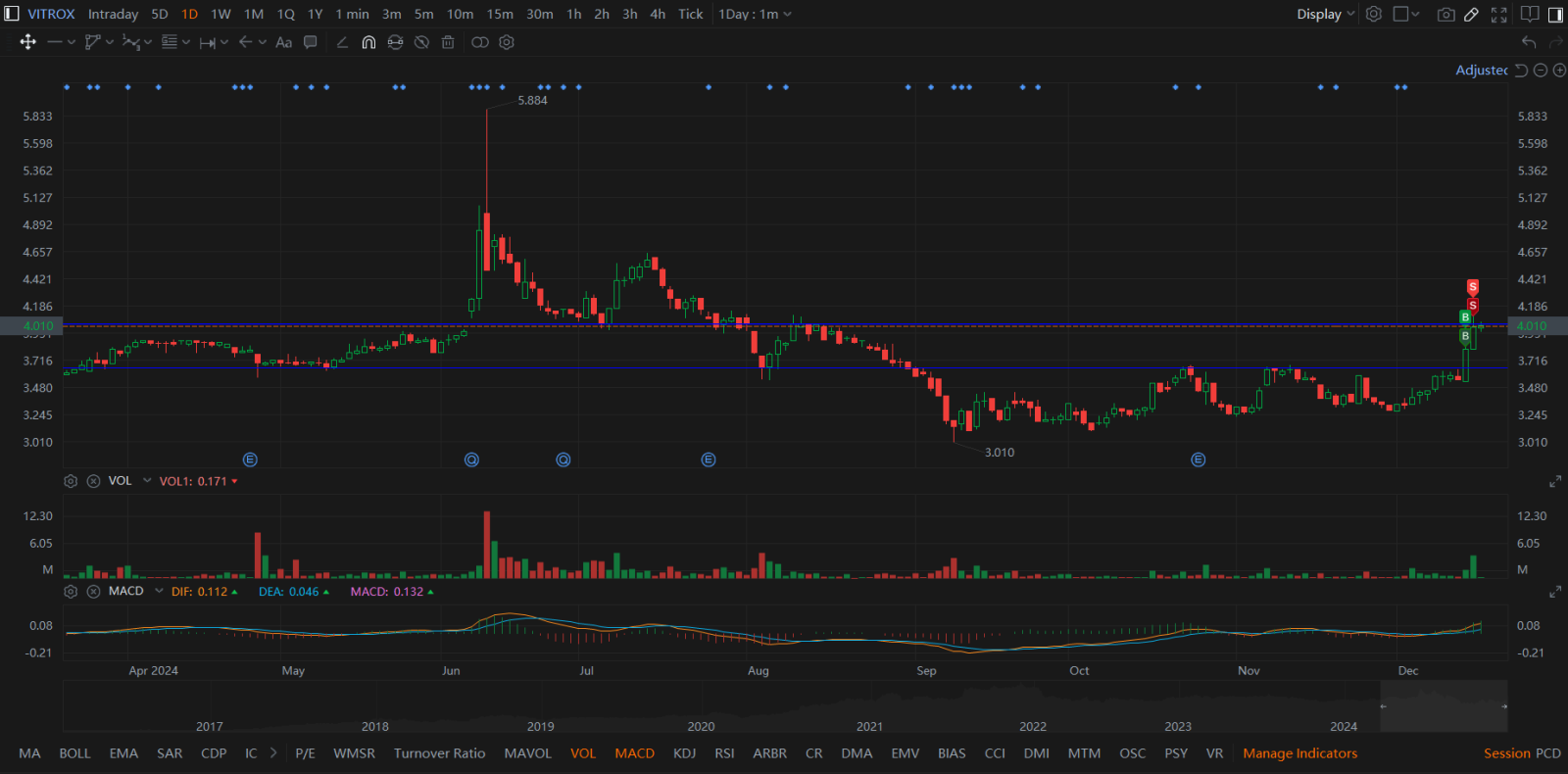
Task: Open the Display dropdown menu
Action: 1326,14
